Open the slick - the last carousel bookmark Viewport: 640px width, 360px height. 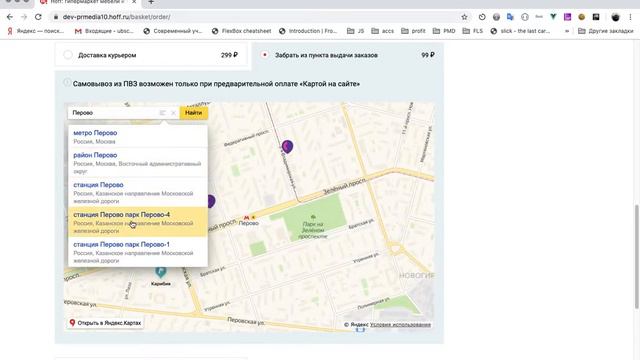pyautogui.click(x=520, y=31)
